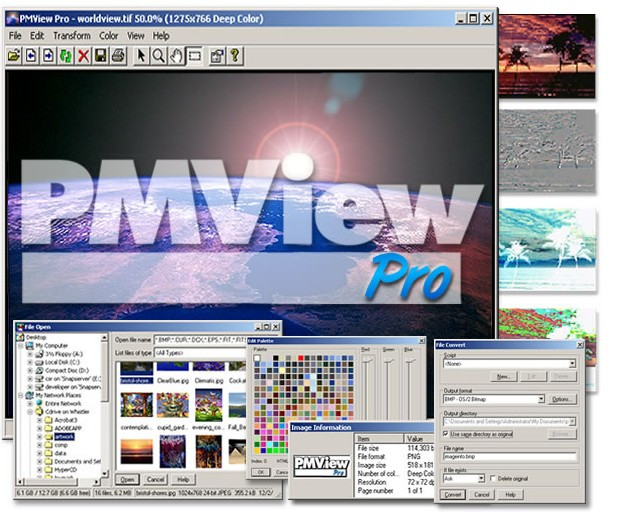The width and height of the screenshot is (631, 515).
Task: Collapse the My Computer tree node
Action: pos(21,346)
